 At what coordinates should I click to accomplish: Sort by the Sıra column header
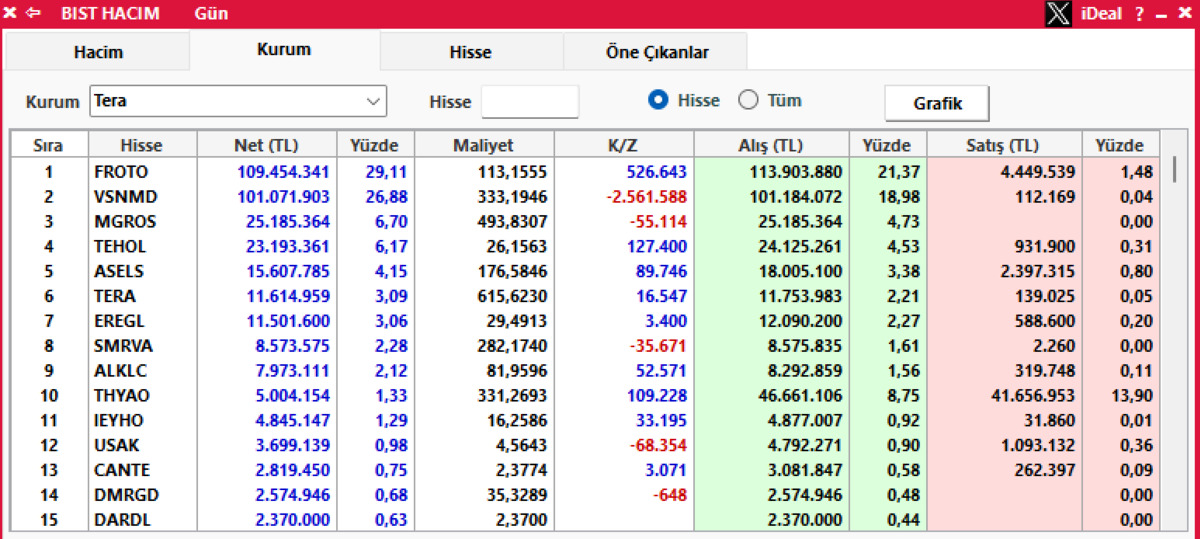point(48,146)
